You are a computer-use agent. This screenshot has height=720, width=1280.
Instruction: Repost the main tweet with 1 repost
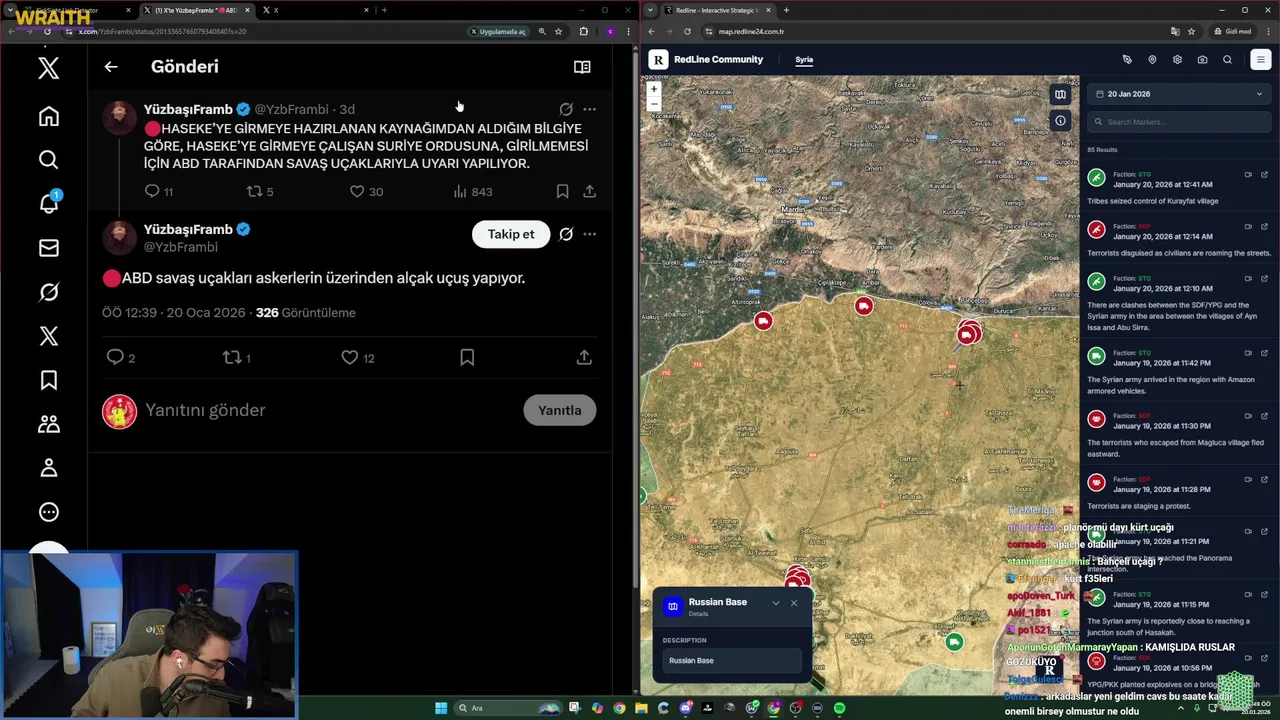(x=232, y=357)
